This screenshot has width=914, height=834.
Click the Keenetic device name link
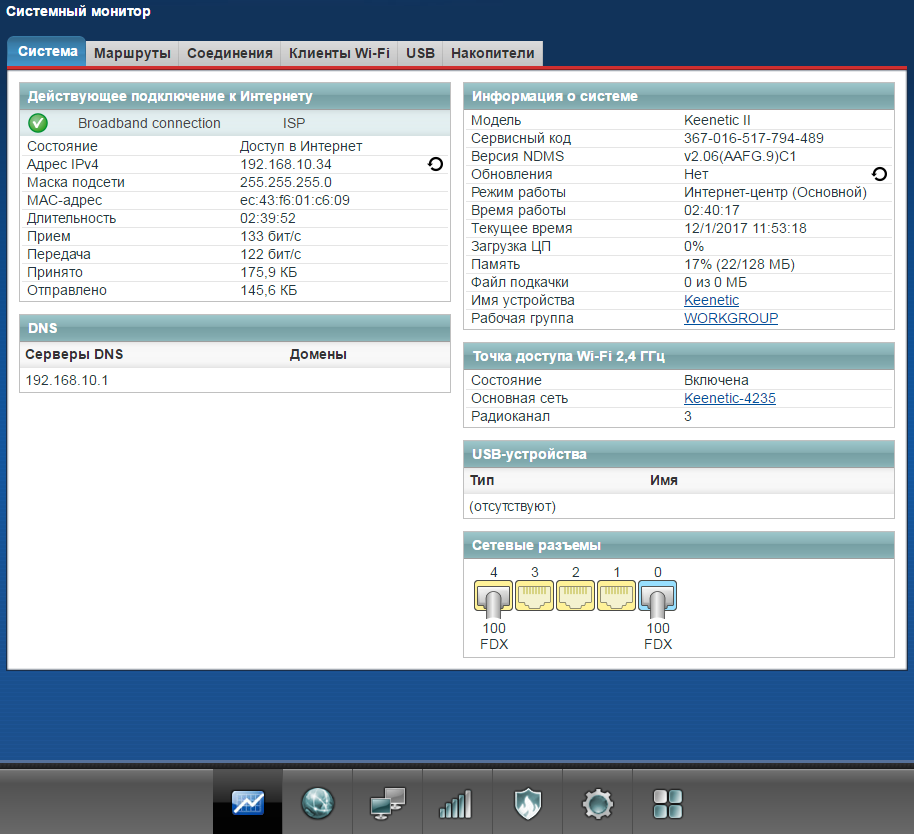pos(711,300)
